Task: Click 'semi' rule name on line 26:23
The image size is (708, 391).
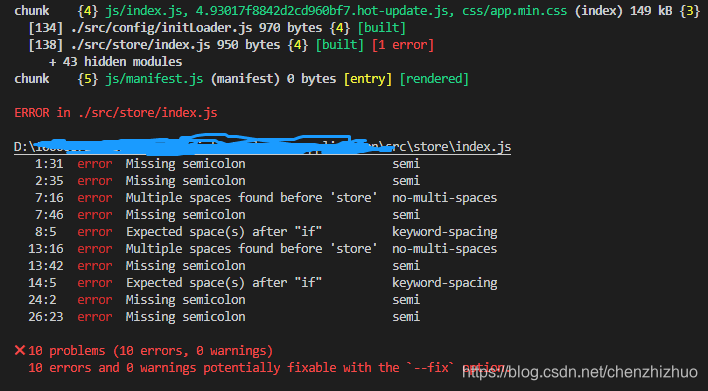Action: (406, 317)
